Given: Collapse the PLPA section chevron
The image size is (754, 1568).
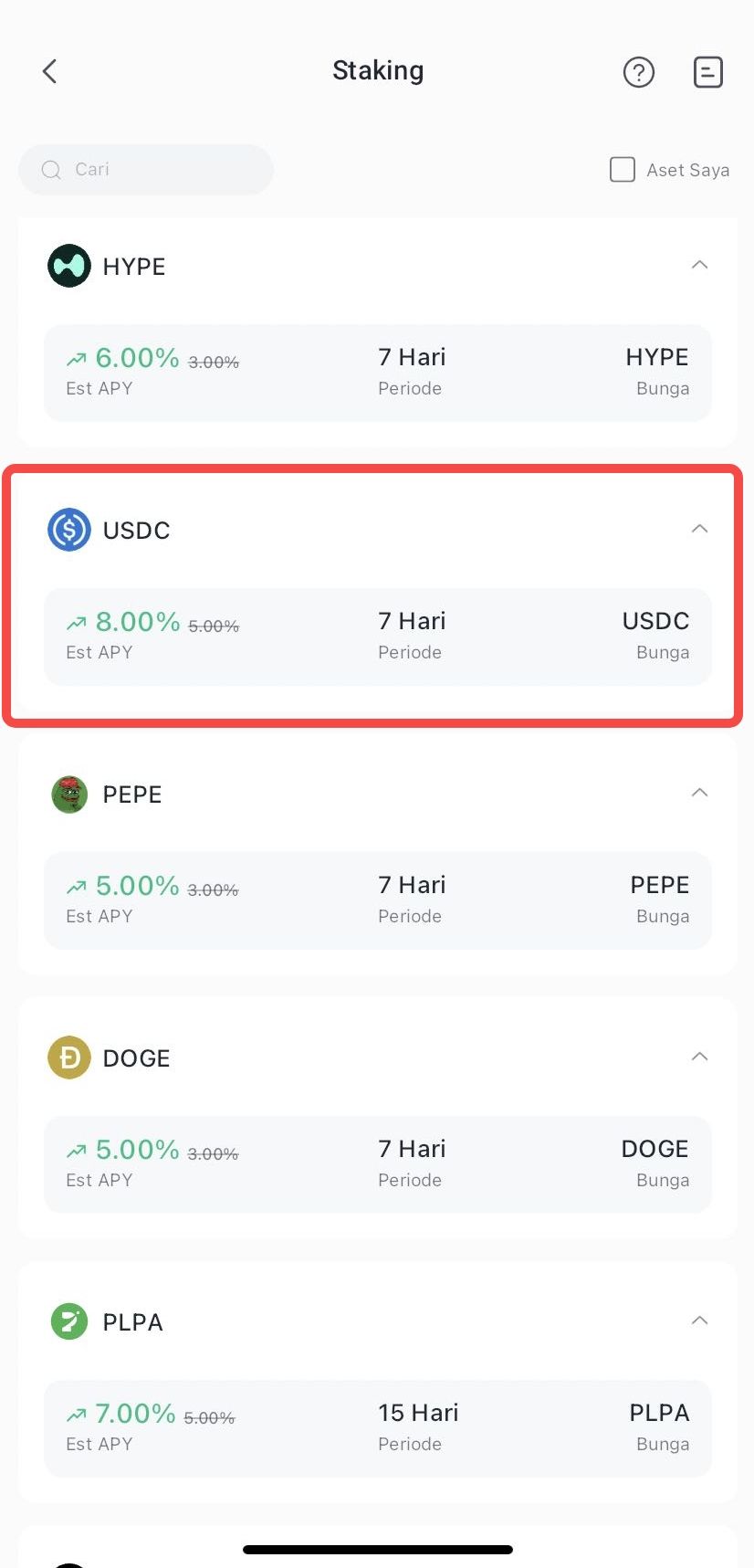Looking at the screenshot, I should click(699, 1321).
